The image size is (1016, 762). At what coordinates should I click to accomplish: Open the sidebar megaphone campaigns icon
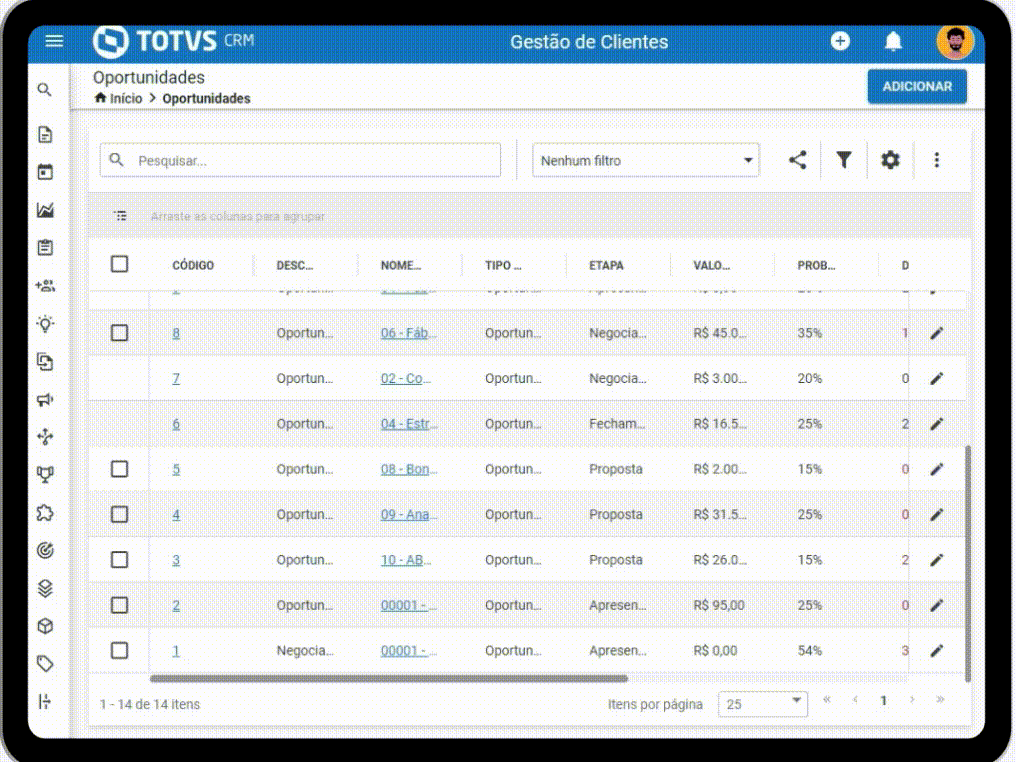tap(45, 400)
